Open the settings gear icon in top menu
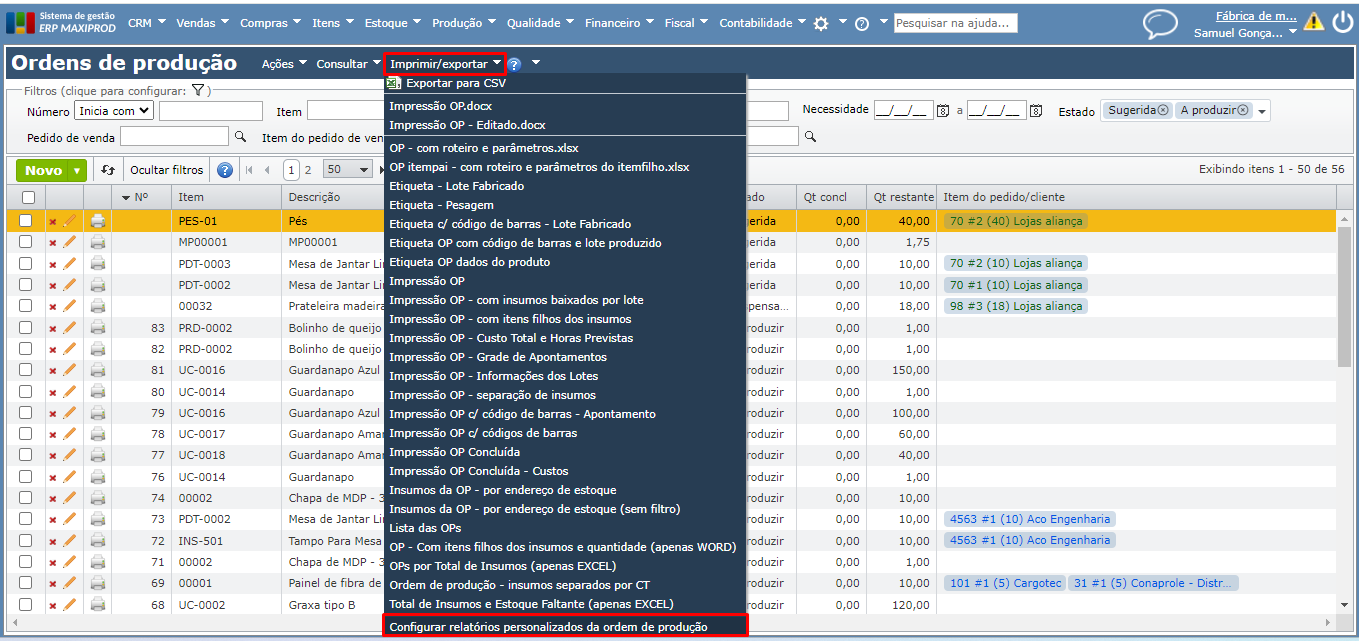Image resolution: width=1359 pixels, height=641 pixels. pos(821,23)
